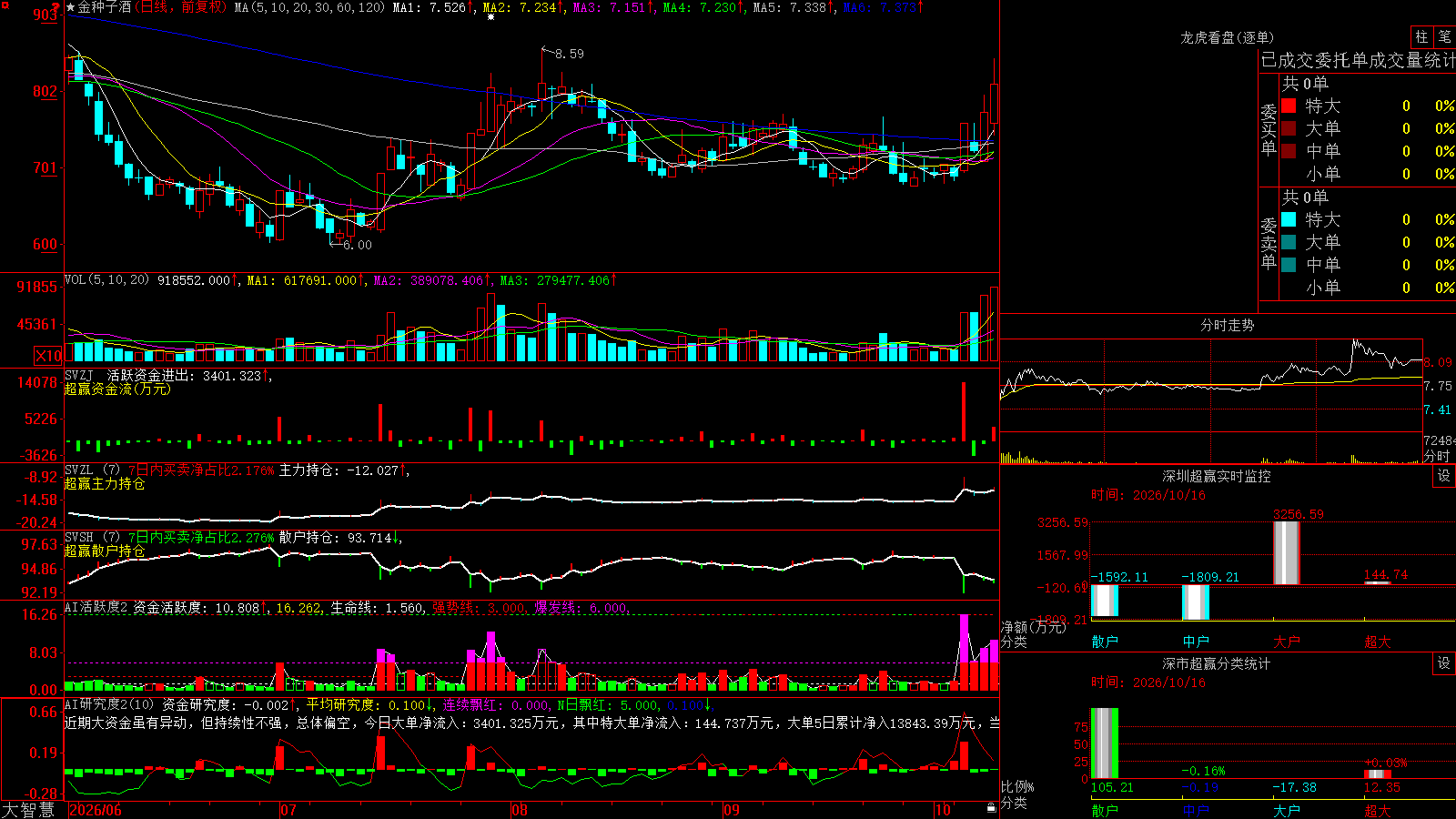Click the red 特大 buy-order color swatch
Image resolution: width=1456 pixels, height=819 pixels.
[x=1289, y=106]
